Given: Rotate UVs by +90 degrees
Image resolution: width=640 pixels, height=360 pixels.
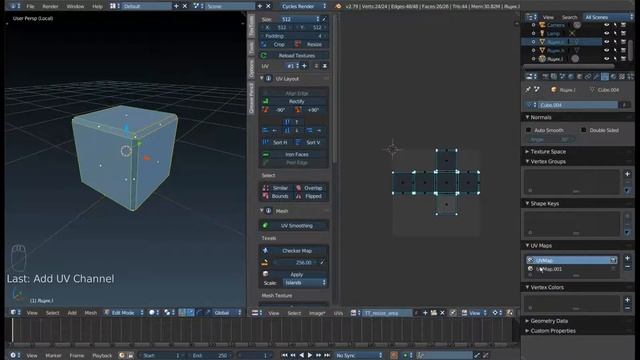Looking at the screenshot, I should (x=310, y=110).
